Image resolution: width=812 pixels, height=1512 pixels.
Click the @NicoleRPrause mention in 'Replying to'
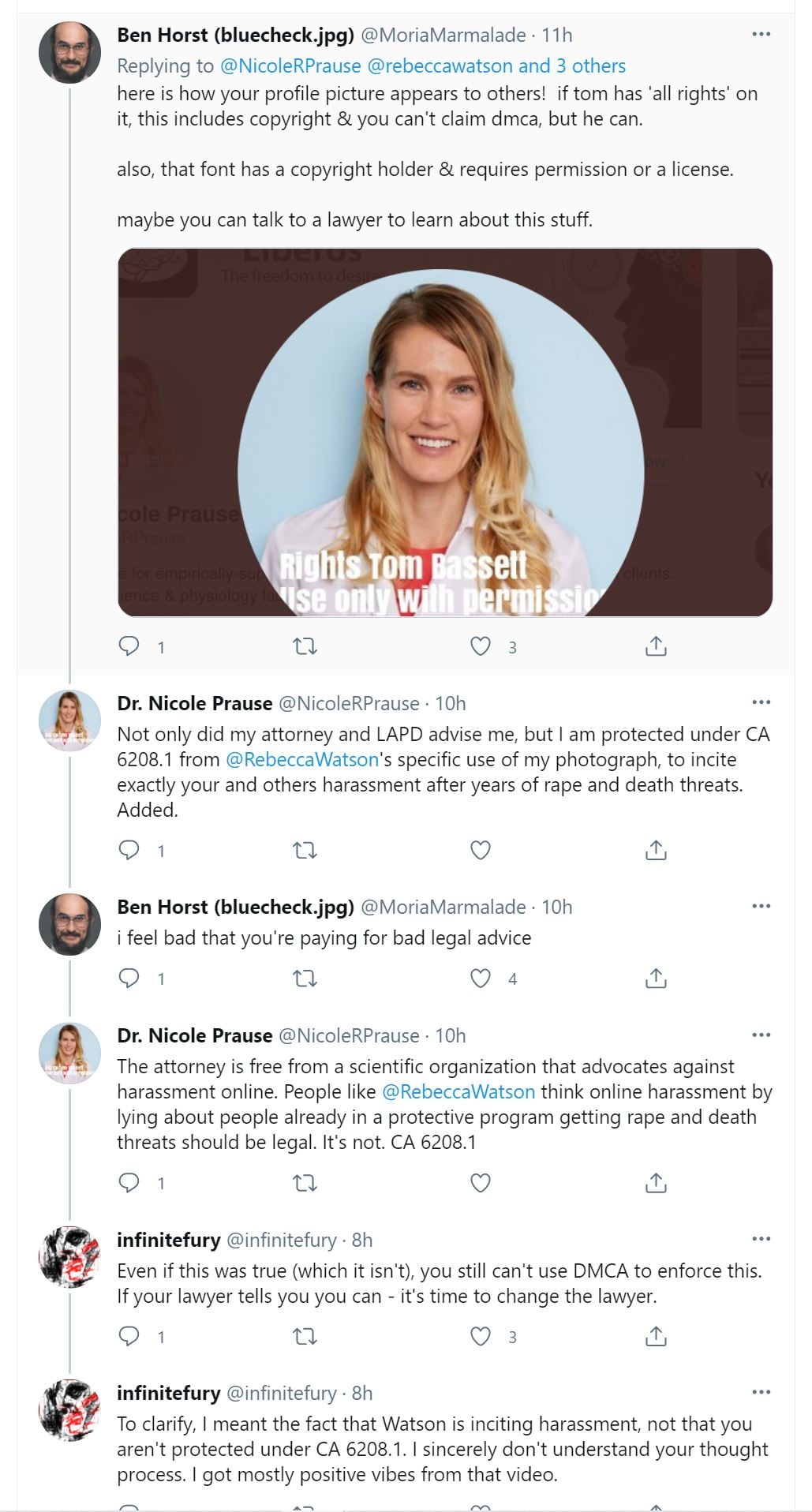(x=290, y=65)
